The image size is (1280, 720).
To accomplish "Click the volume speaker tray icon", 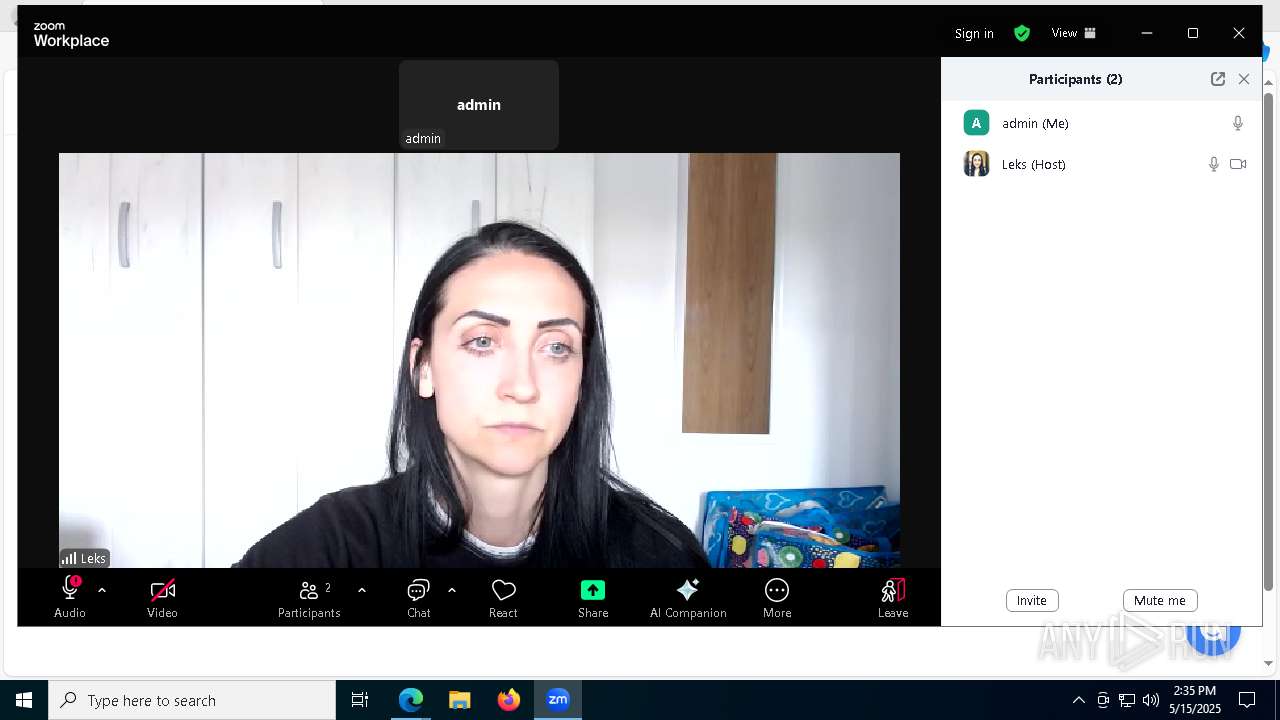I will [1151, 700].
